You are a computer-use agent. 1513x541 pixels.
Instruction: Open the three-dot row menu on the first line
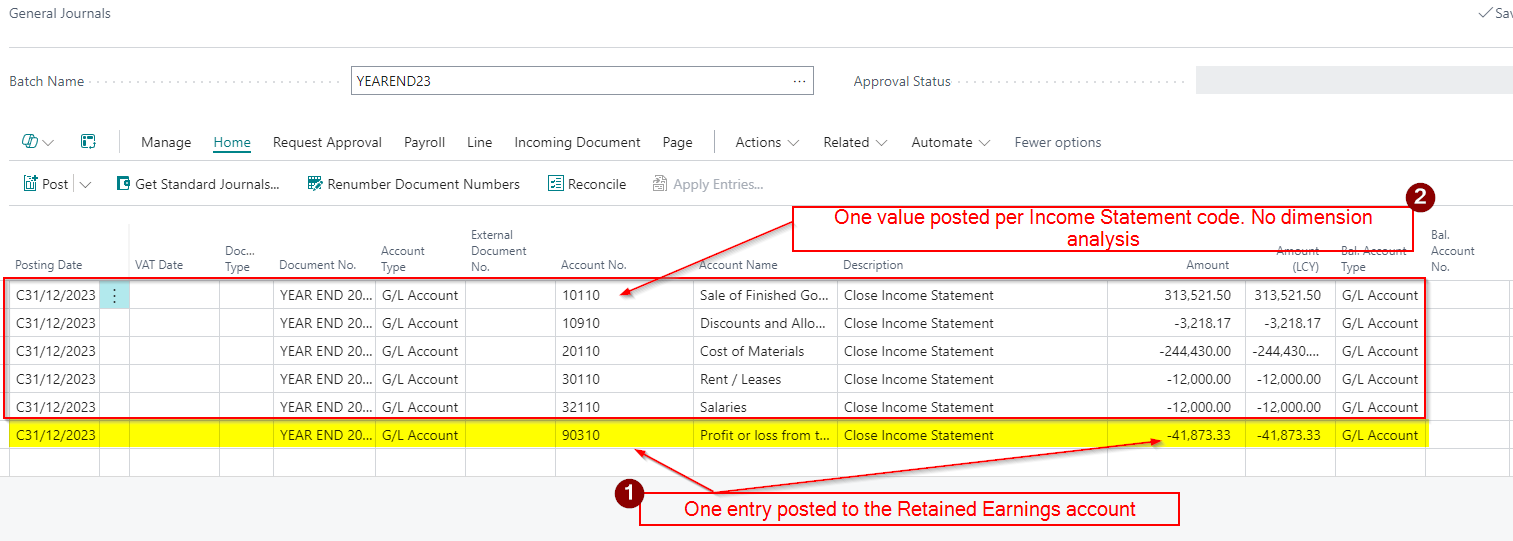114,295
